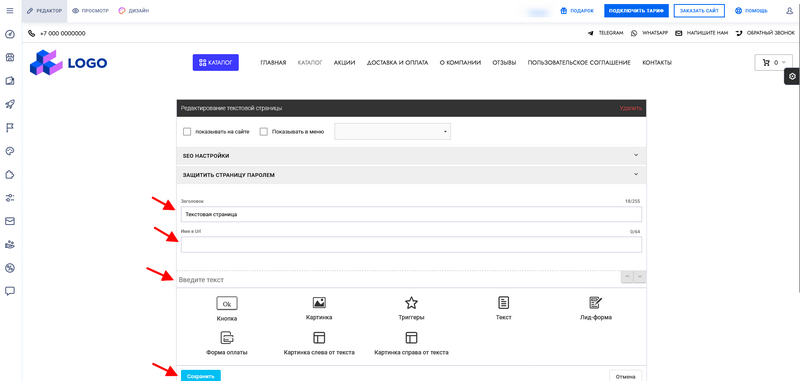The image size is (800, 381).
Task: Open WhatsApp contact link
Action: click(x=649, y=33)
